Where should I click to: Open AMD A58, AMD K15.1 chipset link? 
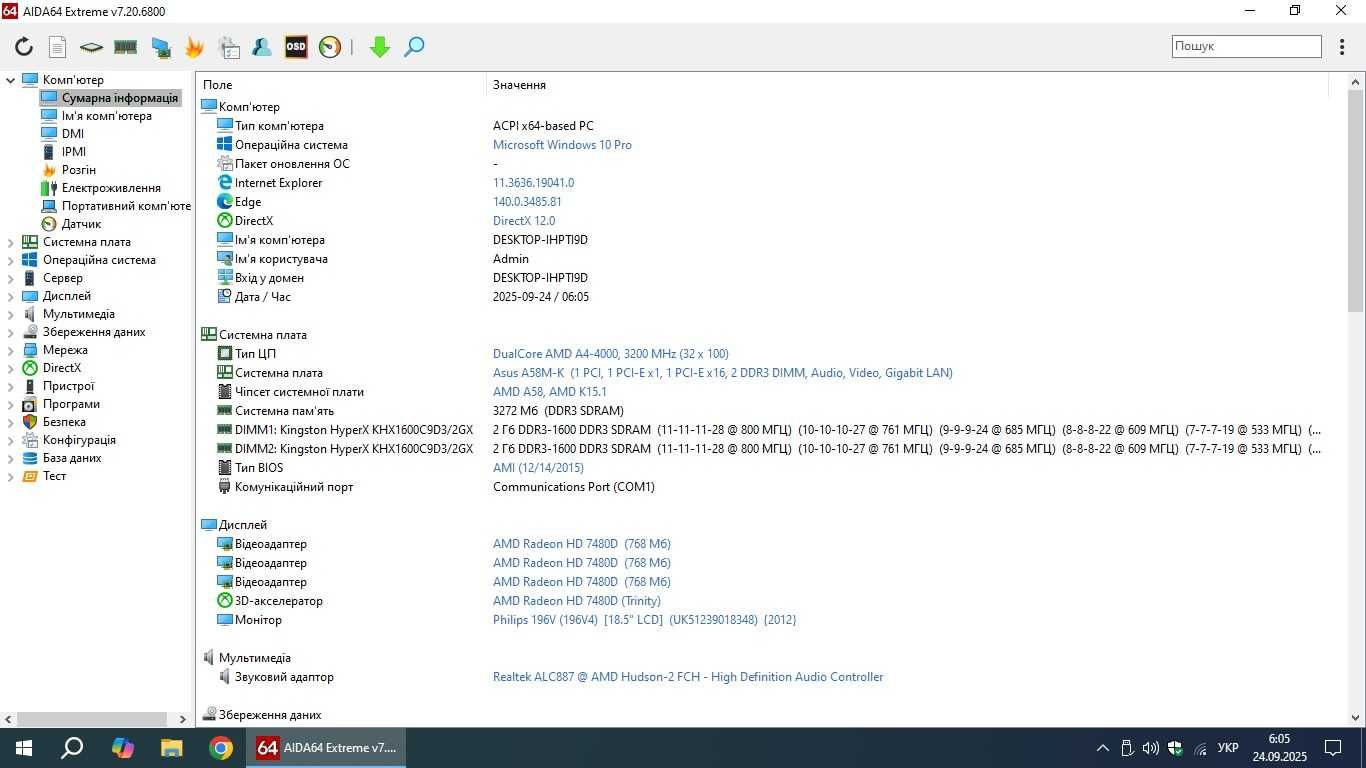click(550, 392)
